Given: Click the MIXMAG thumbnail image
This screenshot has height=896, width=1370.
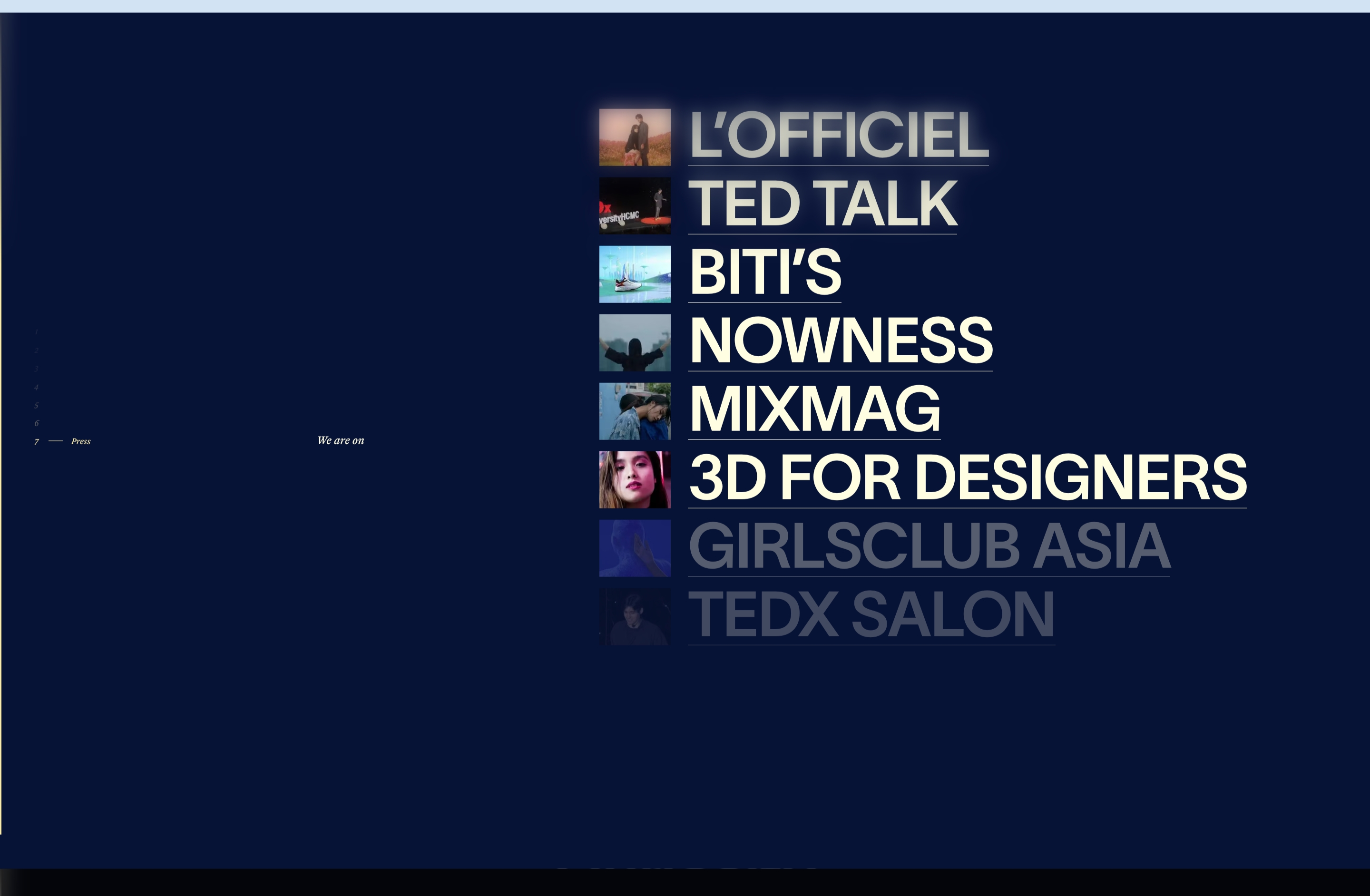Looking at the screenshot, I should pyautogui.click(x=635, y=411).
